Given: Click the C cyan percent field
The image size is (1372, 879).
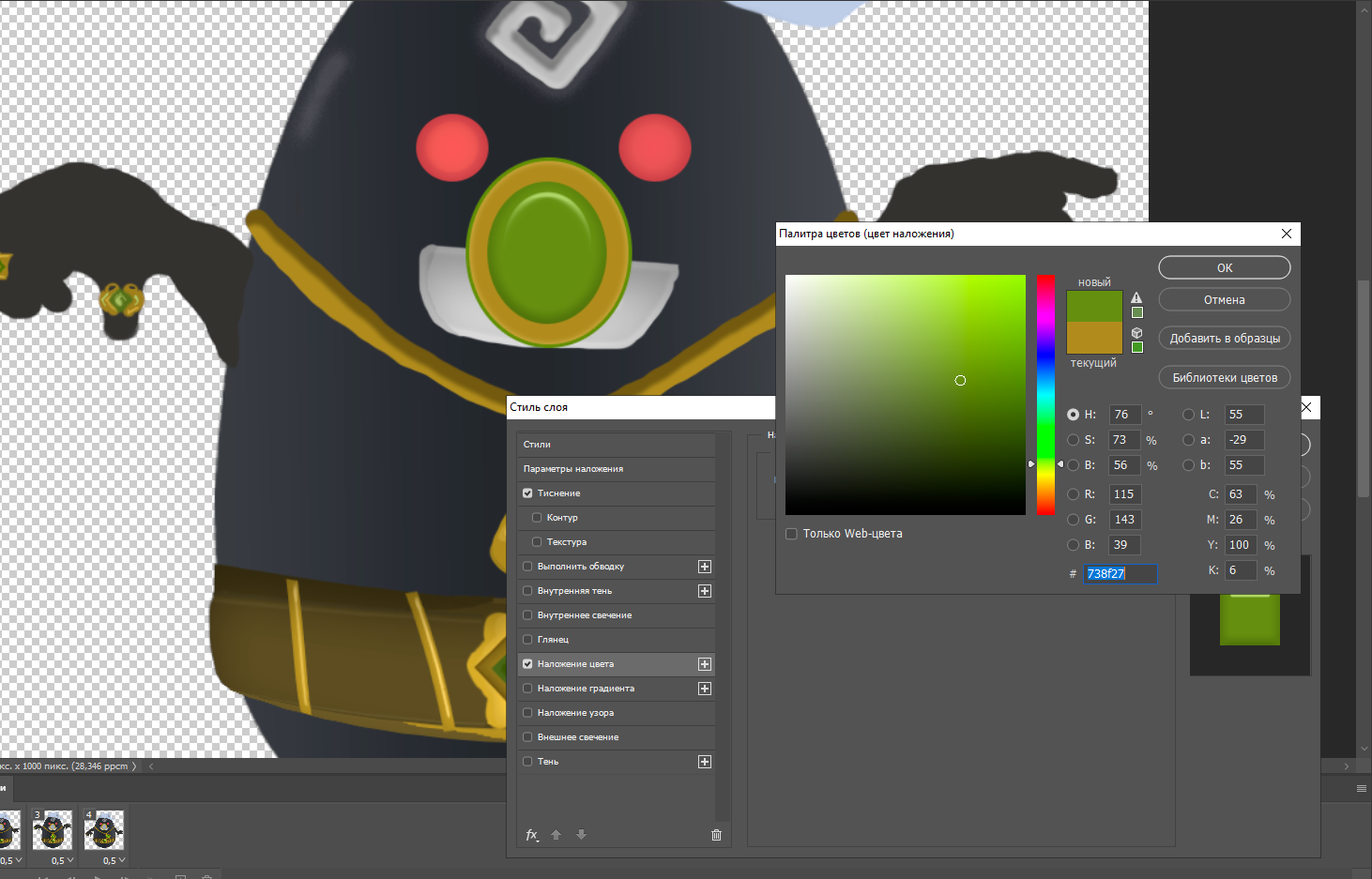Looking at the screenshot, I should 1241,494.
